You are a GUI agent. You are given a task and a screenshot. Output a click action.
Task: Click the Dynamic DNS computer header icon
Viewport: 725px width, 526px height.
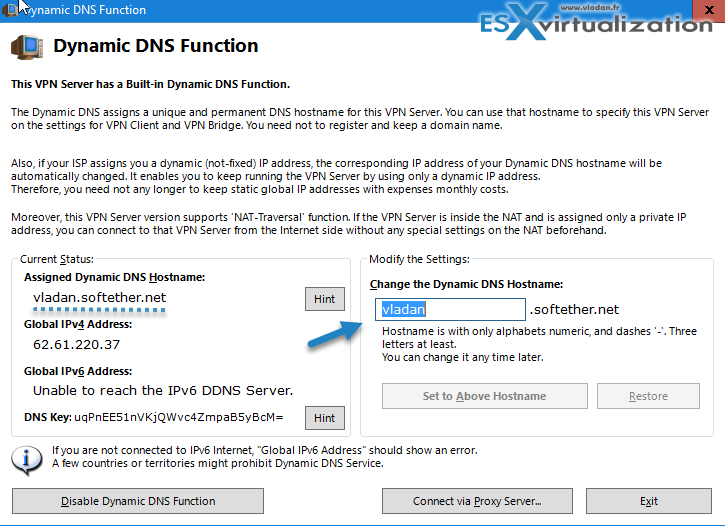[27, 47]
